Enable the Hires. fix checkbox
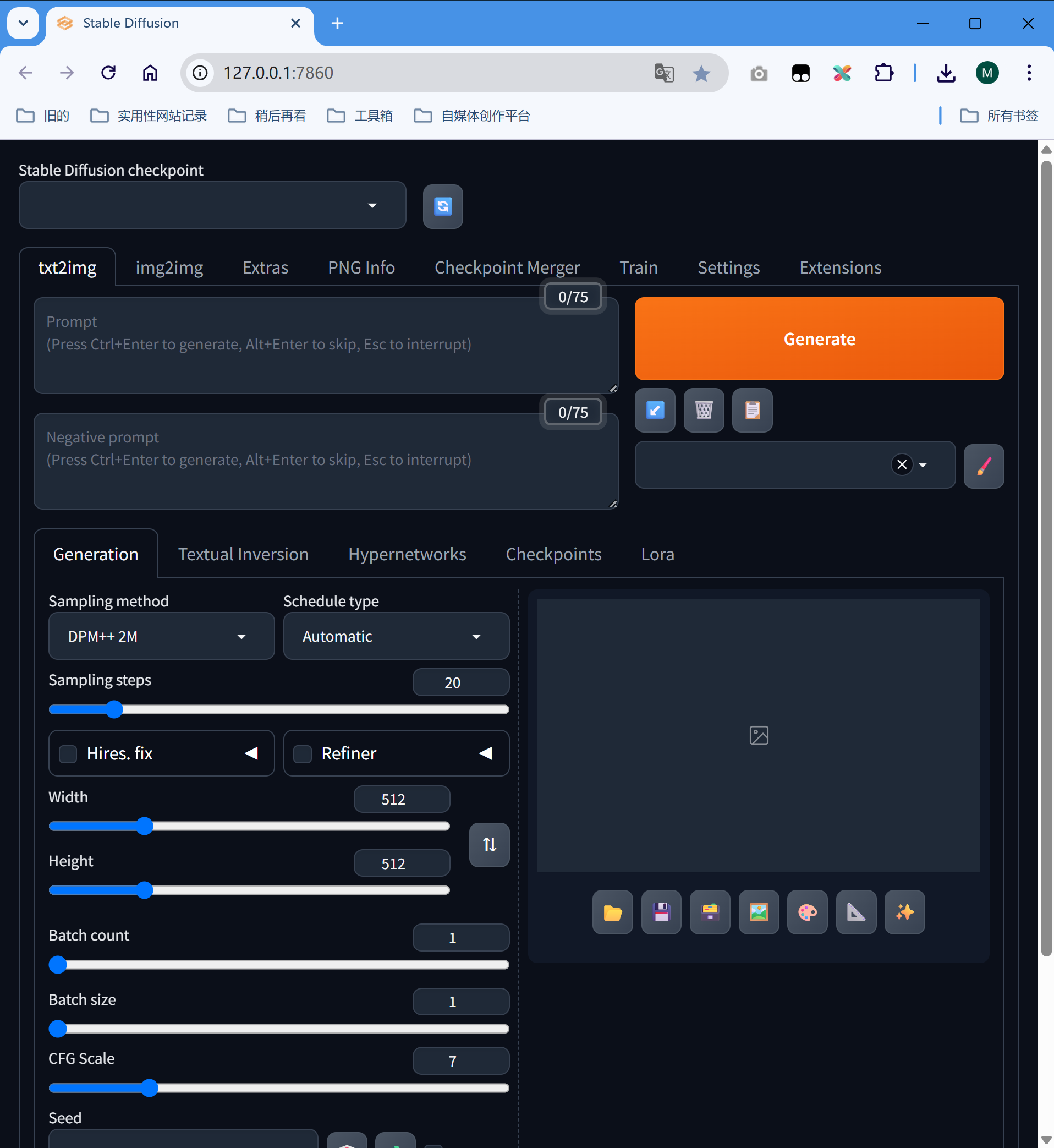The width and height of the screenshot is (1054, 1148). pyautogui.click(x=68, y=754)
